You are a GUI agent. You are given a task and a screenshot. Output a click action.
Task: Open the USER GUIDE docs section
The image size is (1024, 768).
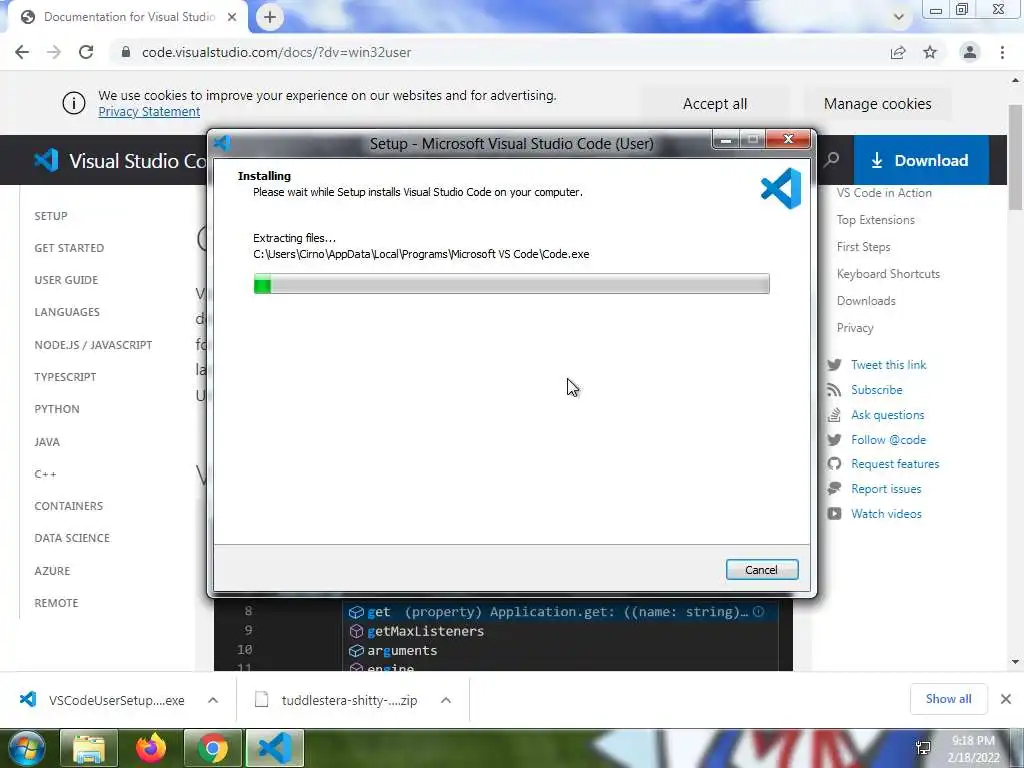tap(66, 280)
